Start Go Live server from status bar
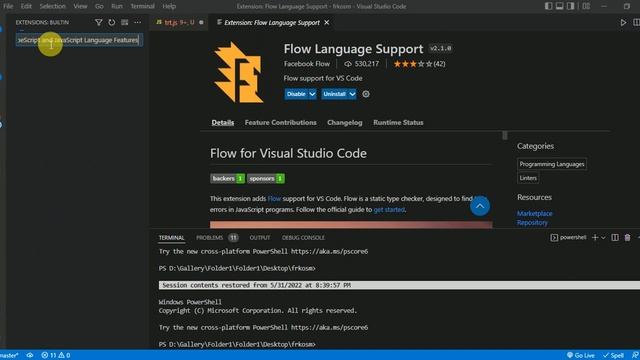Image resolution: width=640 pixels, height=360 pixels. 580,355
